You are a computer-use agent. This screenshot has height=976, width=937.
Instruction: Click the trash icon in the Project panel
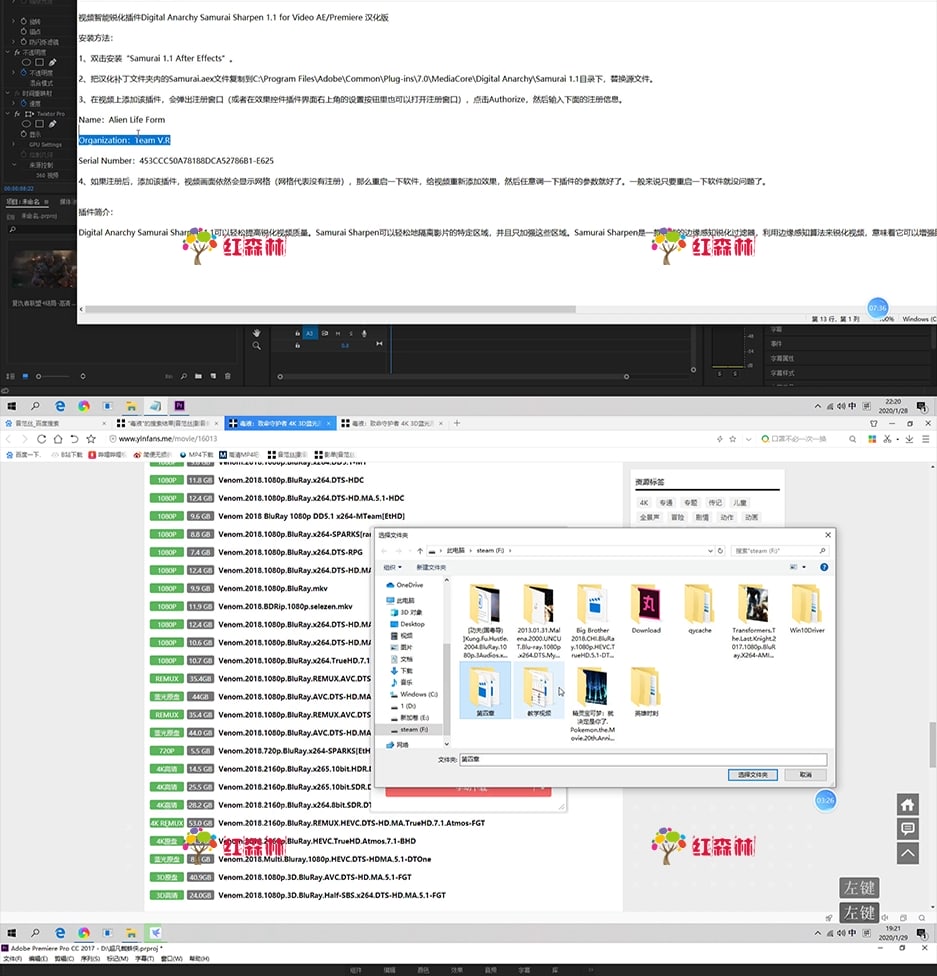(228, 376)
